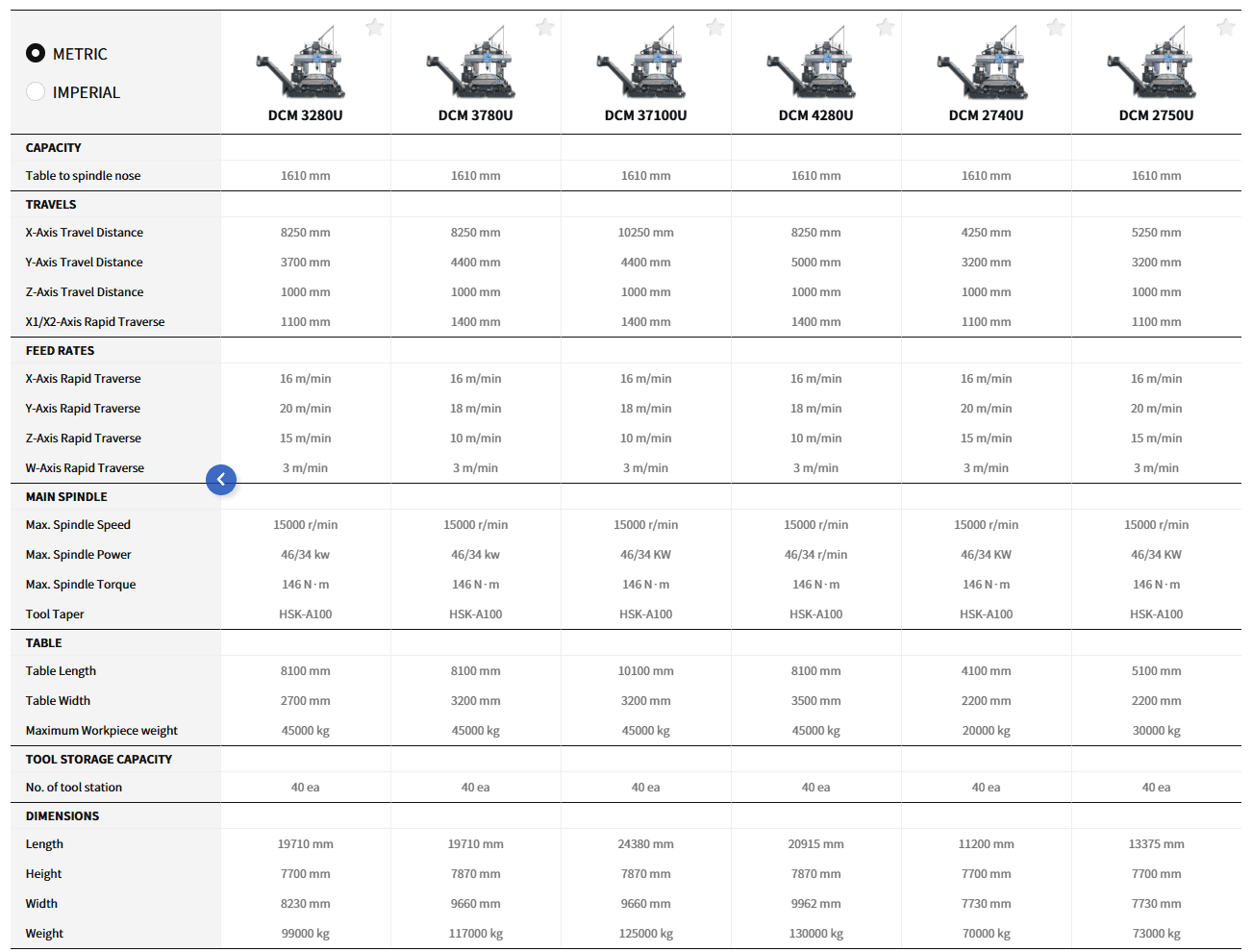1252x952 pixels.
Task: Select the METRIC units radio button
Action: (x=36, y=54)
